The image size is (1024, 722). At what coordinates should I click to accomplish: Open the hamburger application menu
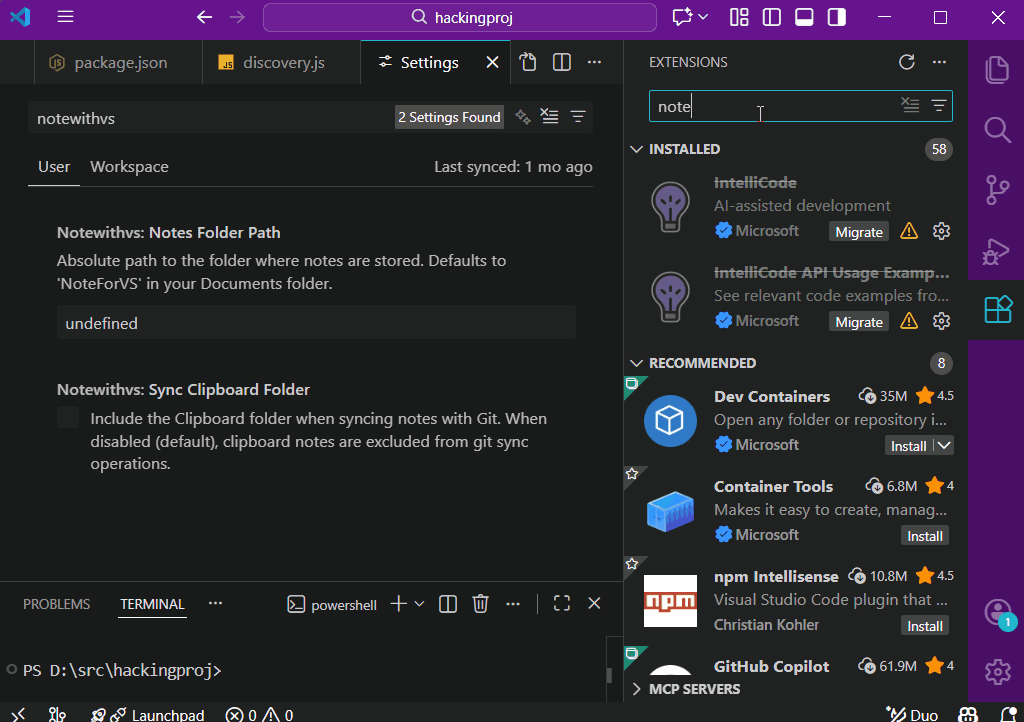click(65, 17)
